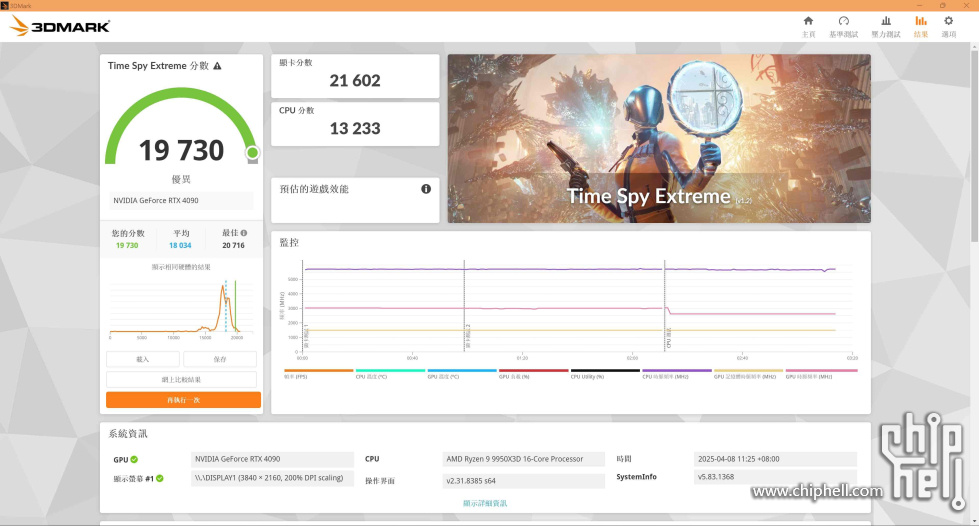This screenshot has height=526, width=979.
Task: Click the green check beside GPU label
Action: pyautogui.click(x=134, y=460)
